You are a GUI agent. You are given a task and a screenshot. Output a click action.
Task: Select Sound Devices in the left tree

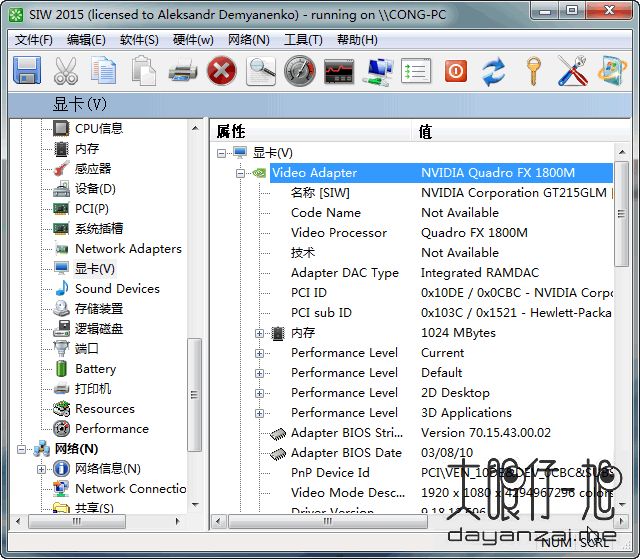tap(118, 288)
